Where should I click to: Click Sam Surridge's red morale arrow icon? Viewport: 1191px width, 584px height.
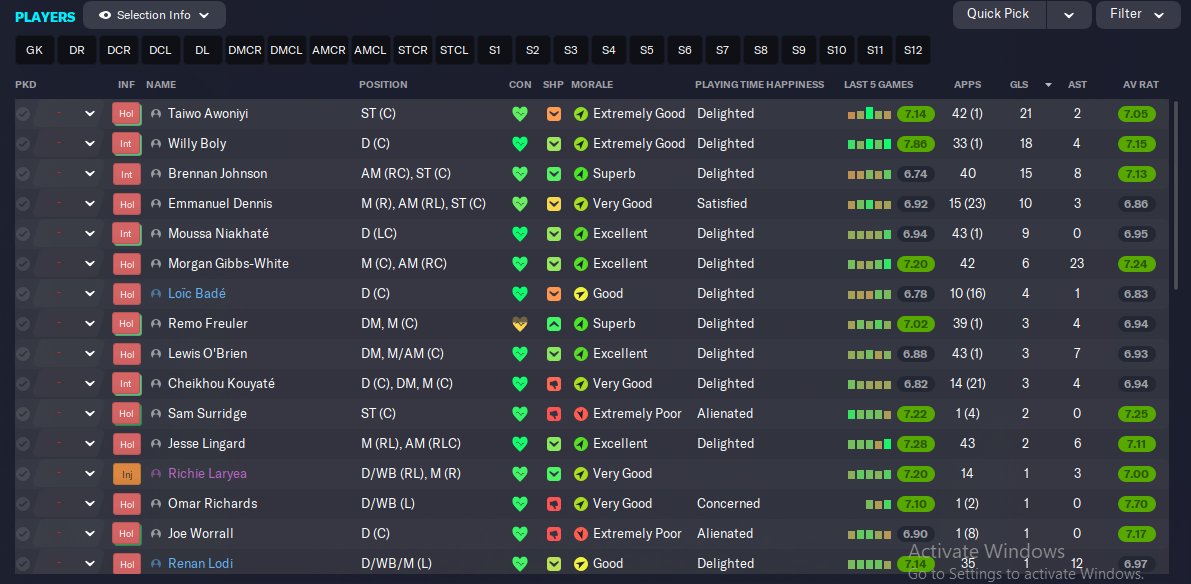click(x=581, y=414)
